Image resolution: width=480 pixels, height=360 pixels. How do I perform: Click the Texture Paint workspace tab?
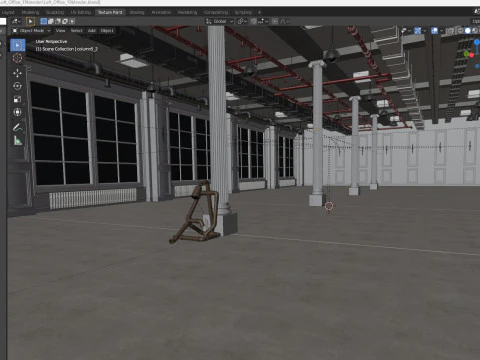click(x=110, y=12)
